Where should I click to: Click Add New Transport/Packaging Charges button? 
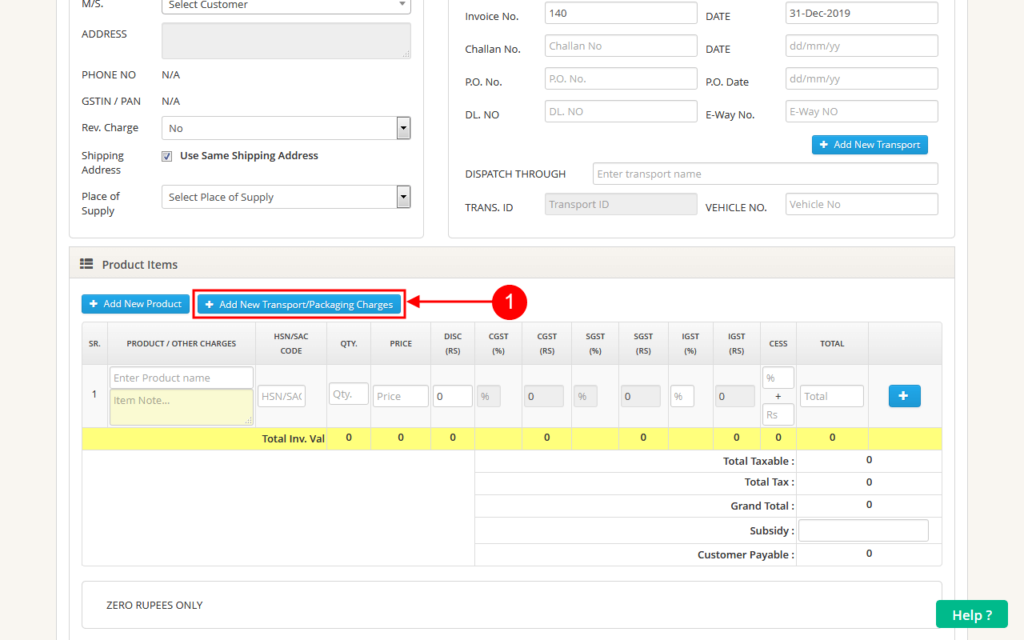[298, 304]
